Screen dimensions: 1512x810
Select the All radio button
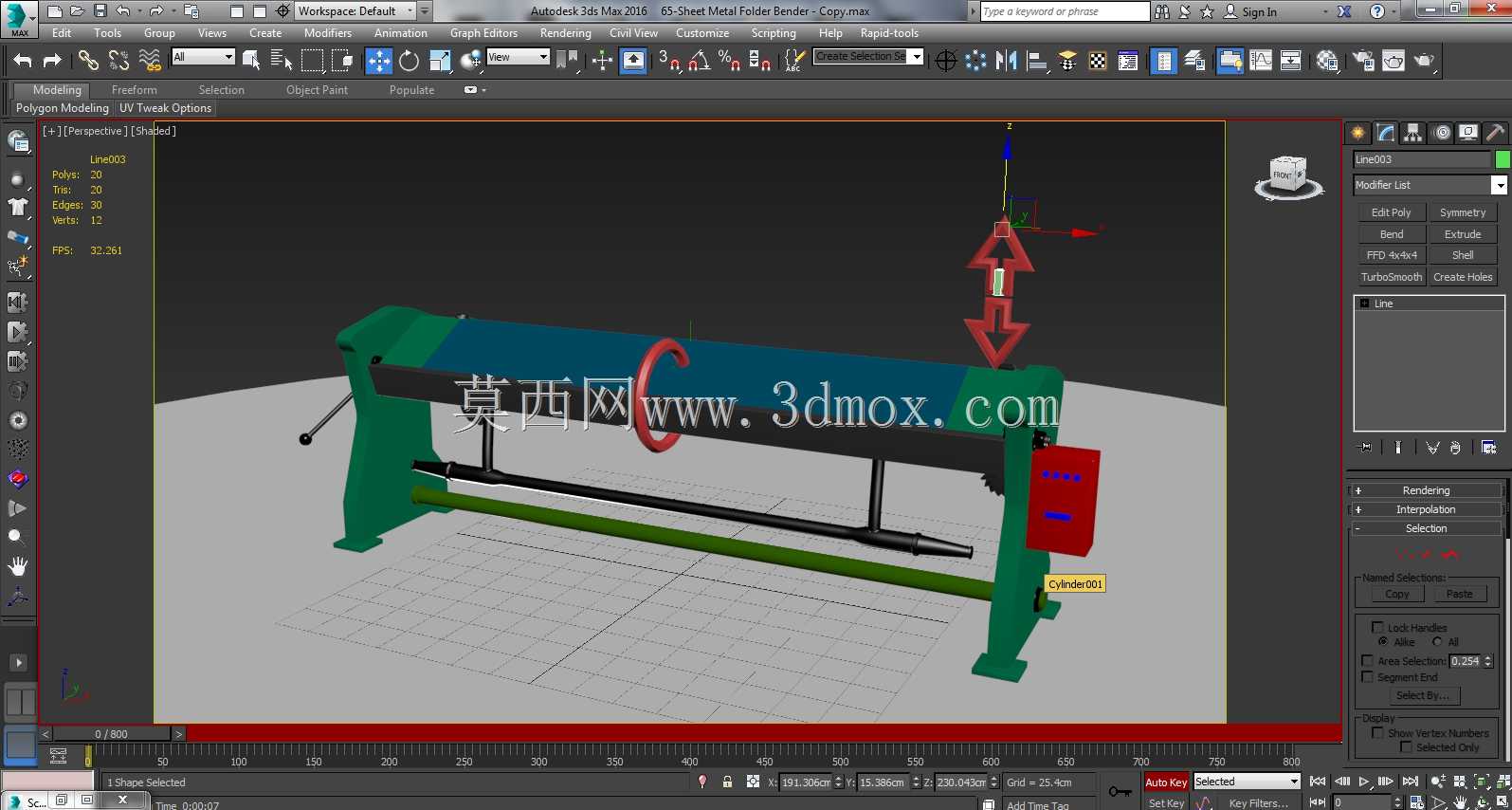tap(1437, 642)
